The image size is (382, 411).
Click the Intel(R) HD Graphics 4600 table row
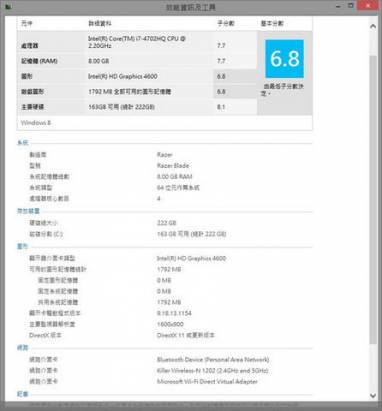point(137,76)
